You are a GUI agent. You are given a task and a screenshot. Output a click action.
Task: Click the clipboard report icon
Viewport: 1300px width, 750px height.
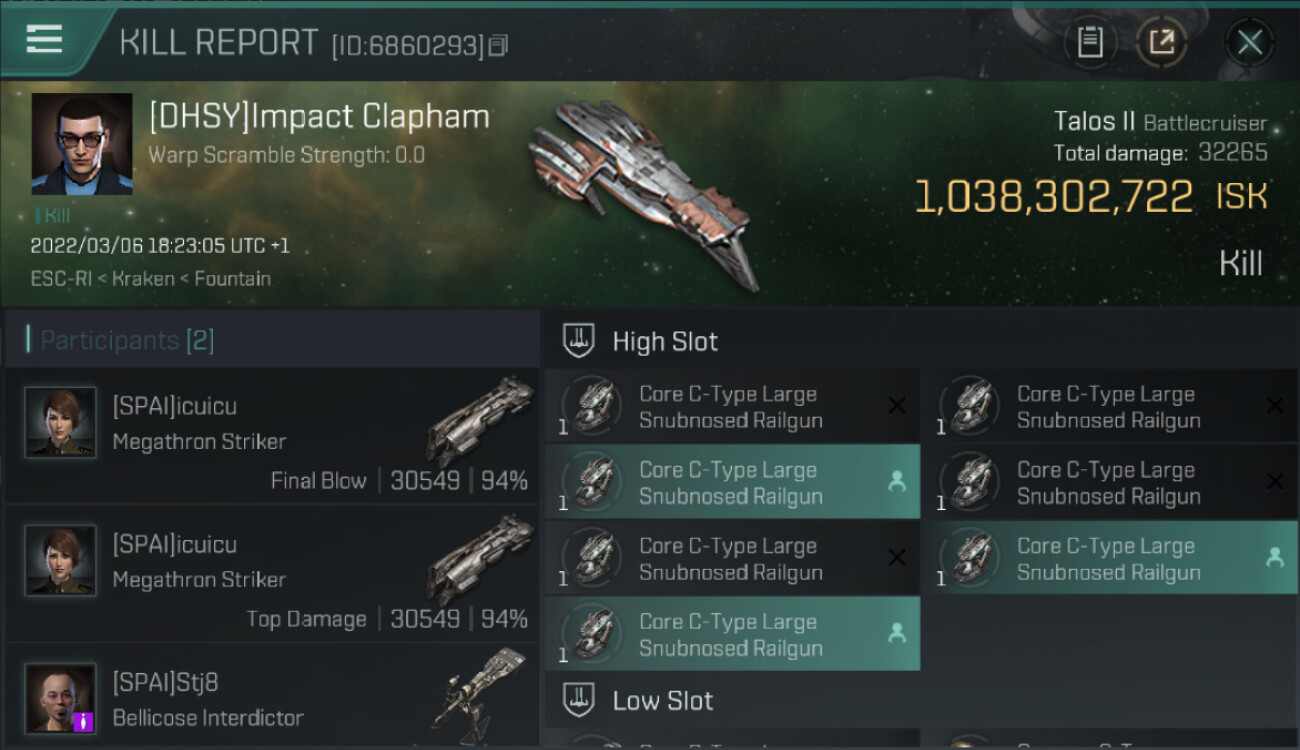coord(1090,42)
